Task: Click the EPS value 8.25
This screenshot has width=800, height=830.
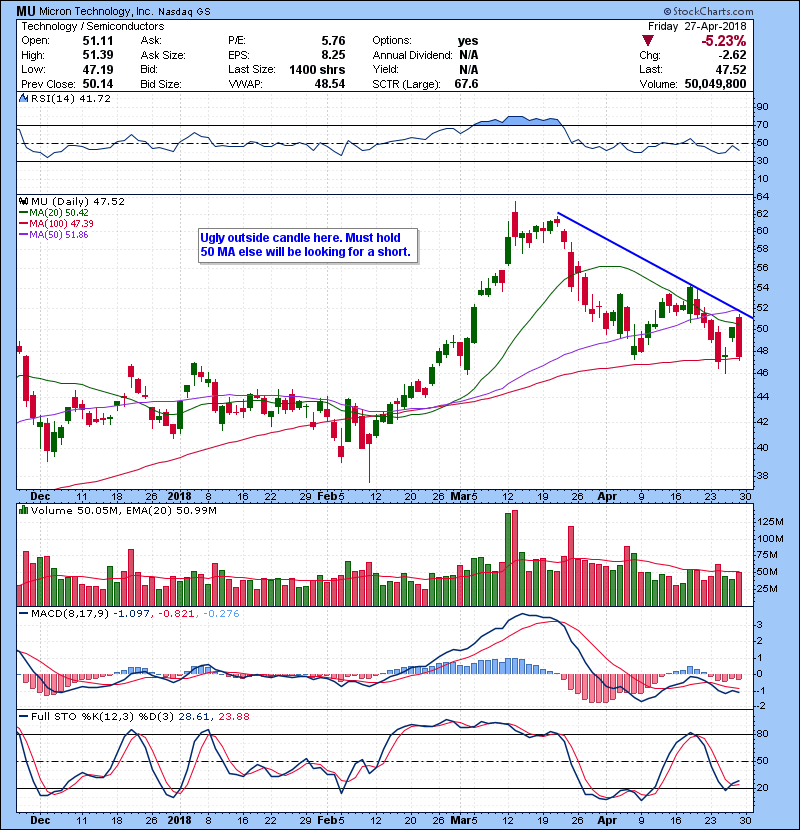Action: coord(333,55)
